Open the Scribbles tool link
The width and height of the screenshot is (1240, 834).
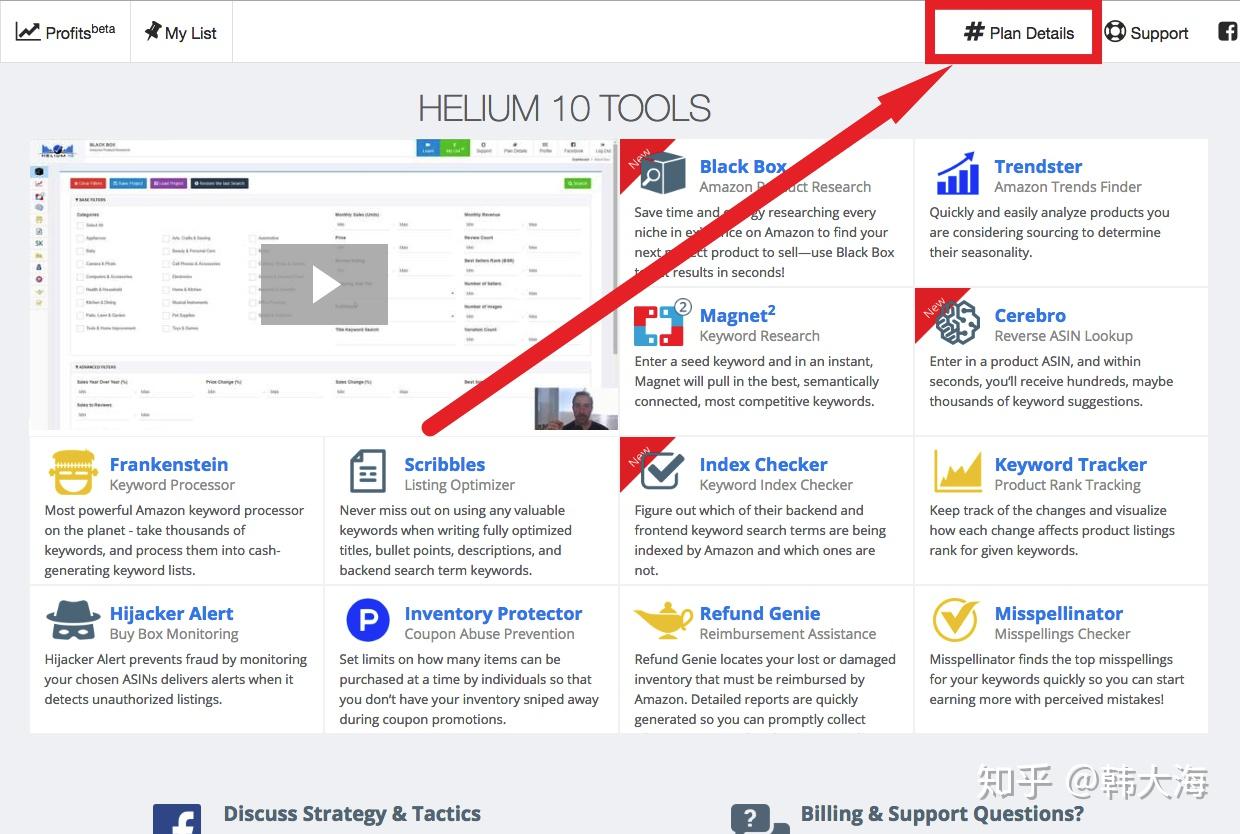point(445,464)
